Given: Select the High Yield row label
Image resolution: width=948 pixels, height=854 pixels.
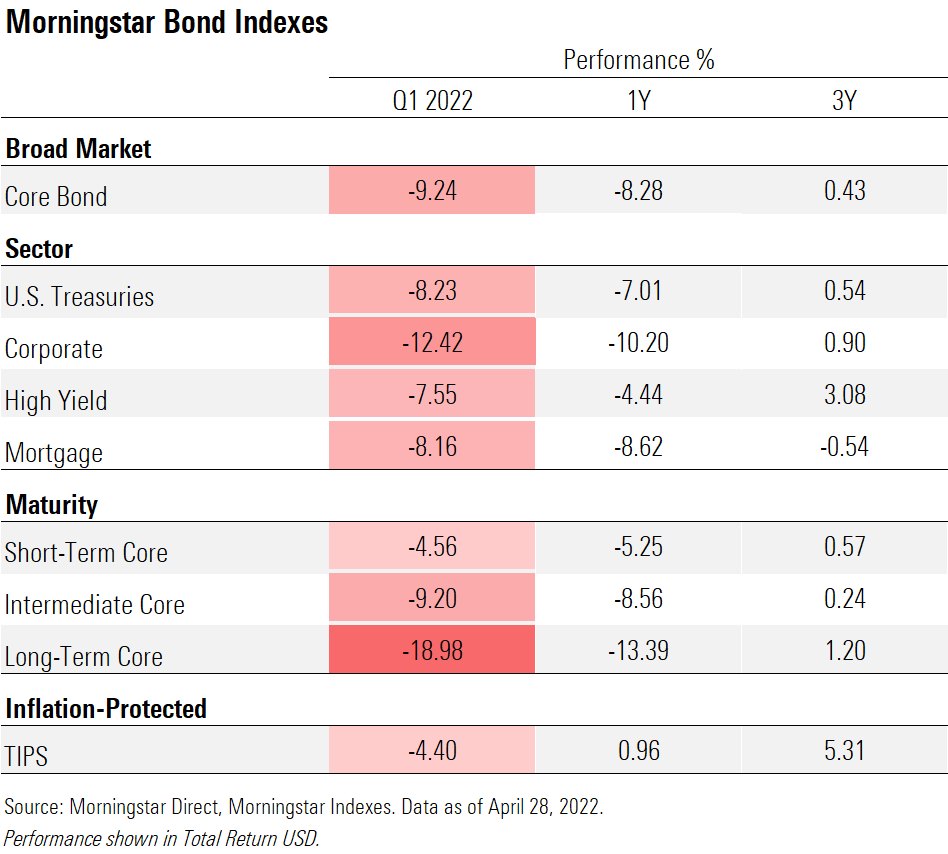Looking at the screenshot, I should pyautogui.click(x=56, y=400).
